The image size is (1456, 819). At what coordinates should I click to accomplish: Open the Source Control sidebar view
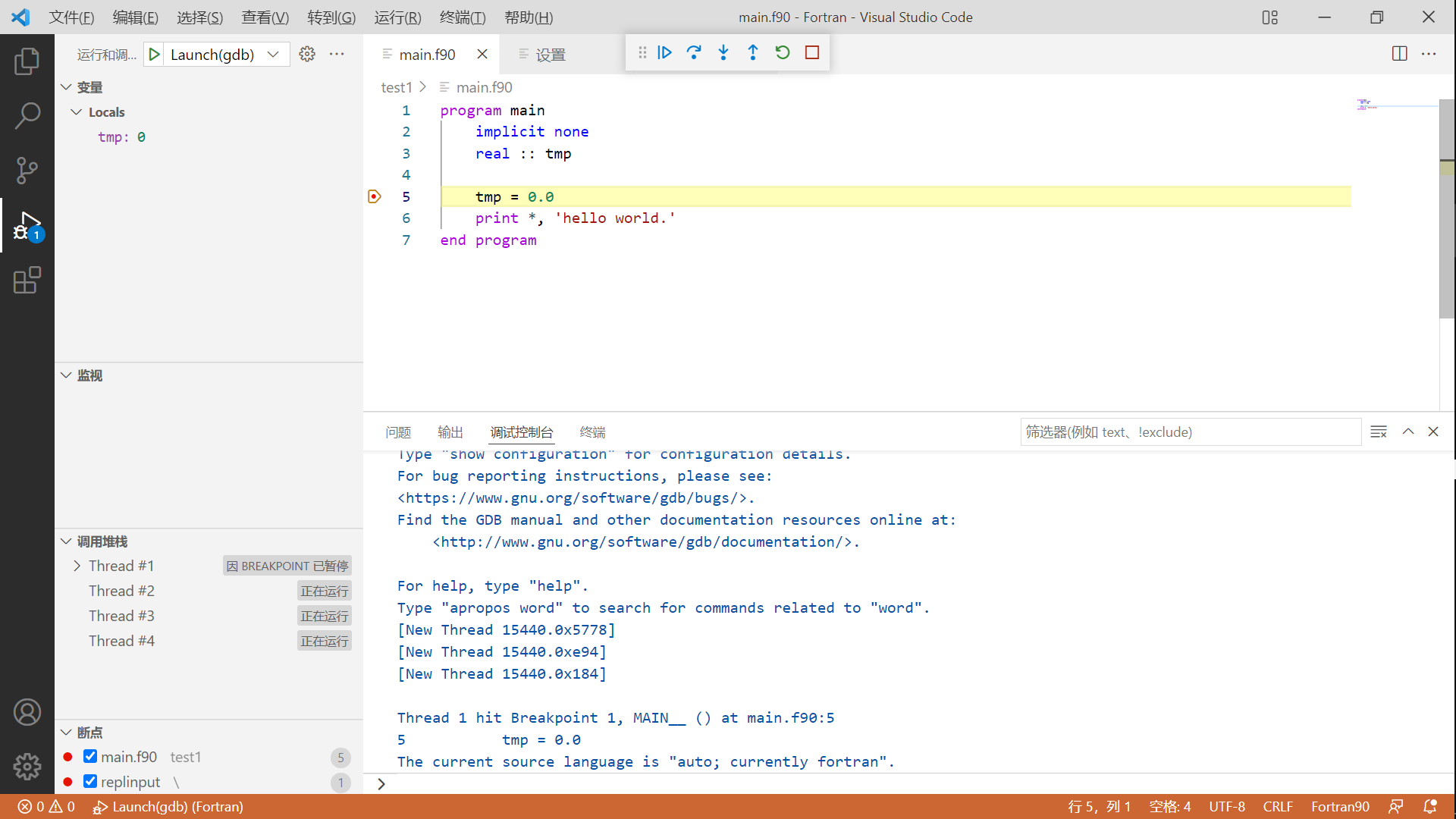27,170
